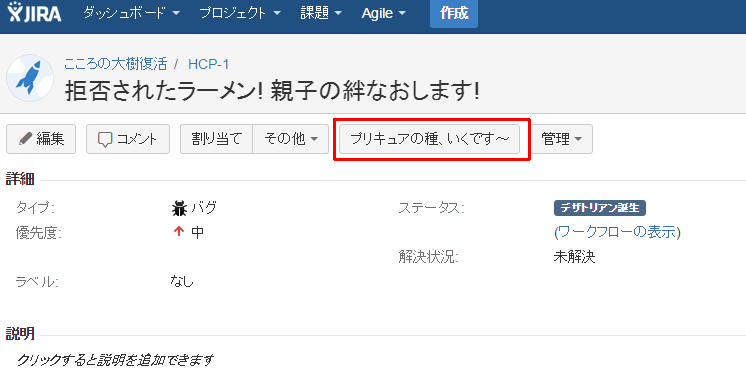Expand the 管理 admin dropdown
Screen dimensions: 746x389
[561, 139]
